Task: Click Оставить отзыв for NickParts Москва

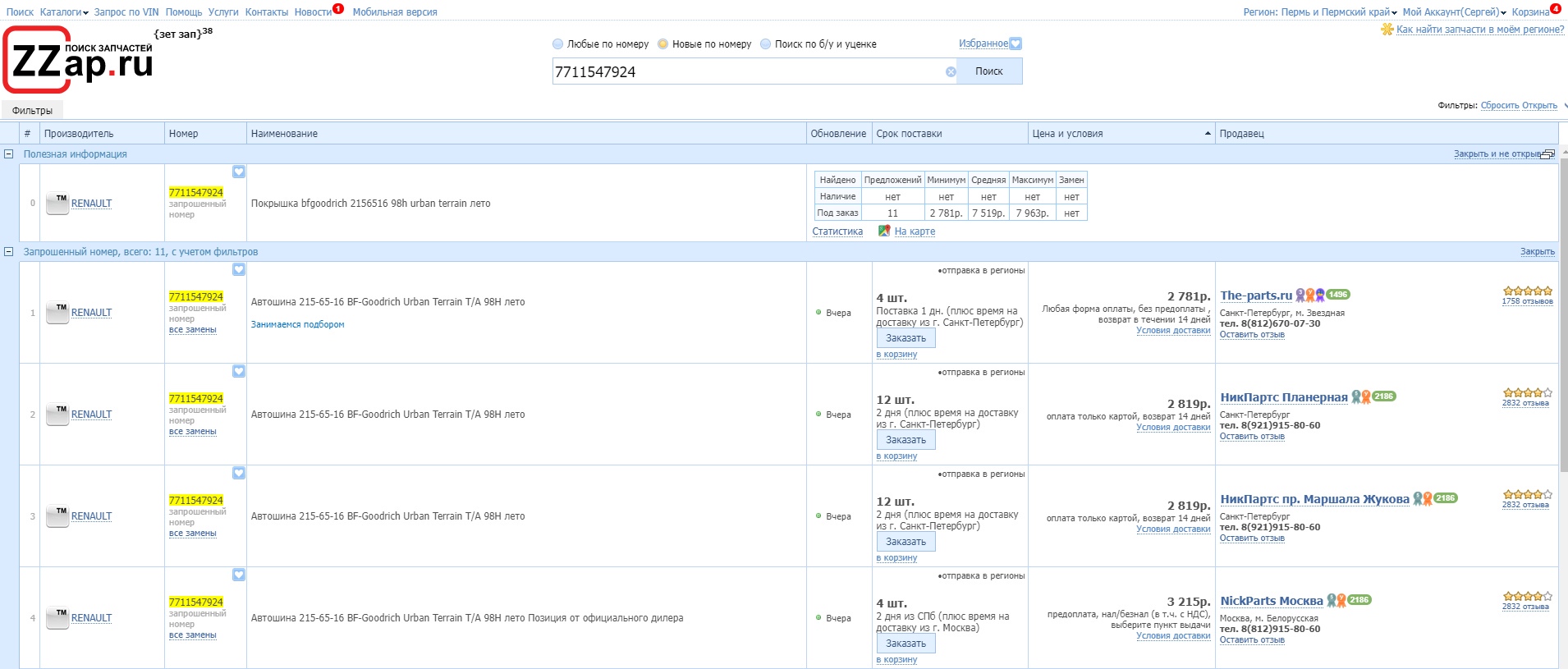Action: coord(1252,640)
